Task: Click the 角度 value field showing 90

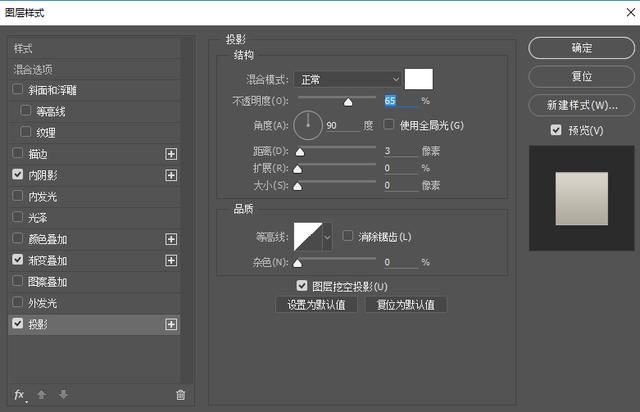Action: point(343,125)
